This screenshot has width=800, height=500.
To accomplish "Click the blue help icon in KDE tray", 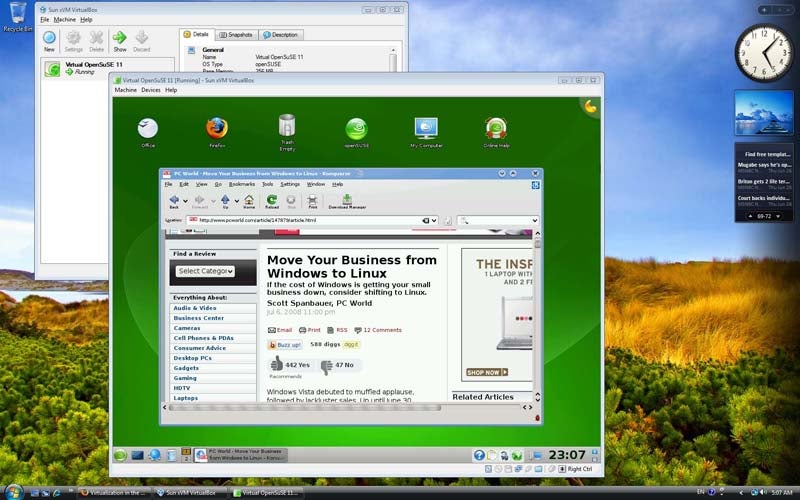I will (479, 455).
